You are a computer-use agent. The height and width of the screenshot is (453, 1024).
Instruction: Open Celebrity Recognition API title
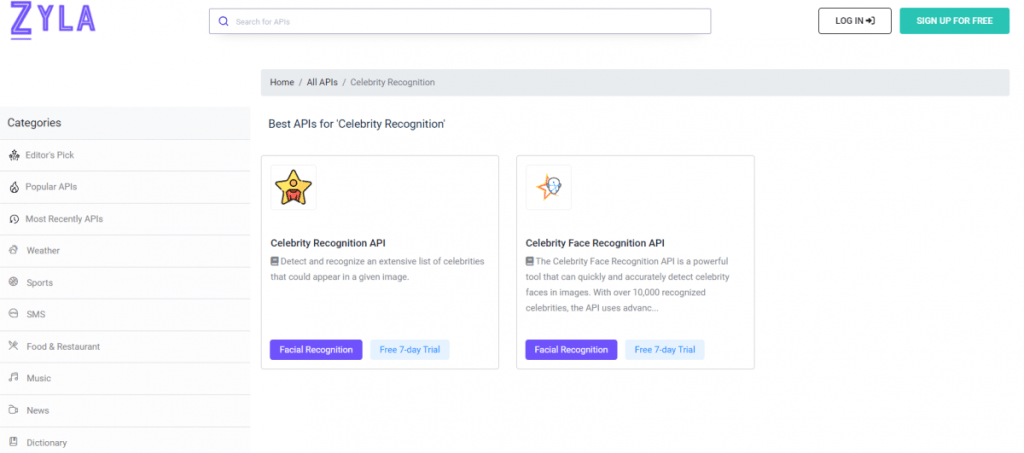point(328,243)
